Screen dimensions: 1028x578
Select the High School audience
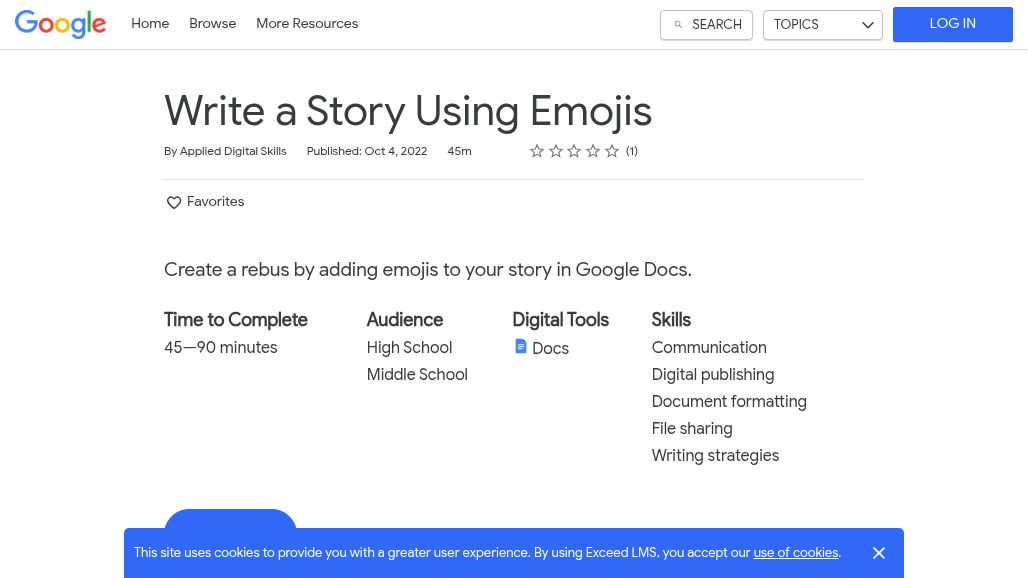tap(409, 347)
